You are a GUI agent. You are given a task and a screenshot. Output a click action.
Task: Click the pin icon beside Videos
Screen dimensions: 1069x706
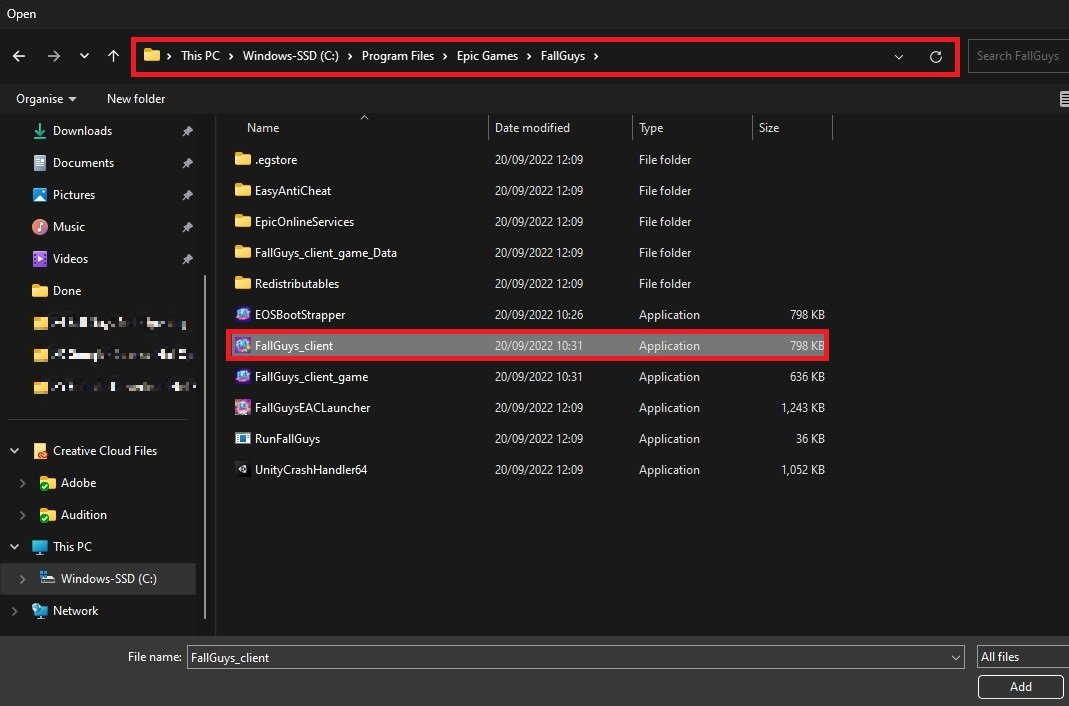pyautogui.click(x=187, y=260)
